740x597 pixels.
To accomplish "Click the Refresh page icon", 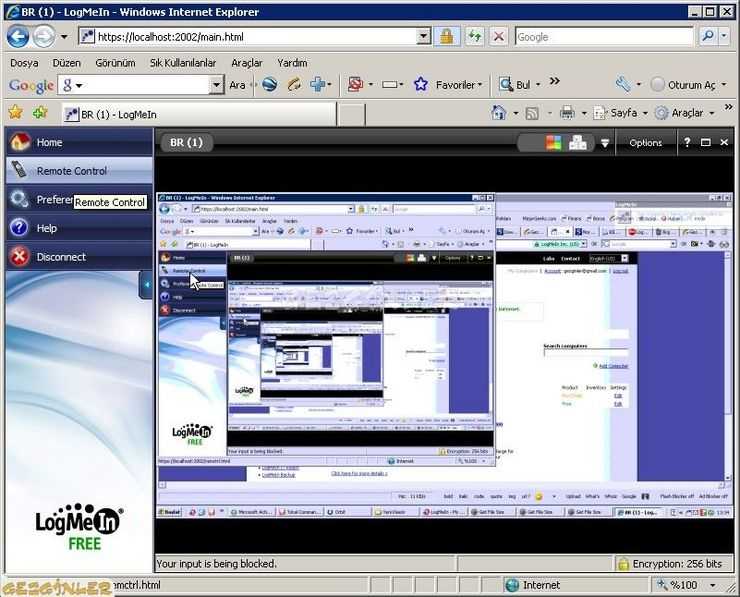I will click(474, 36).
